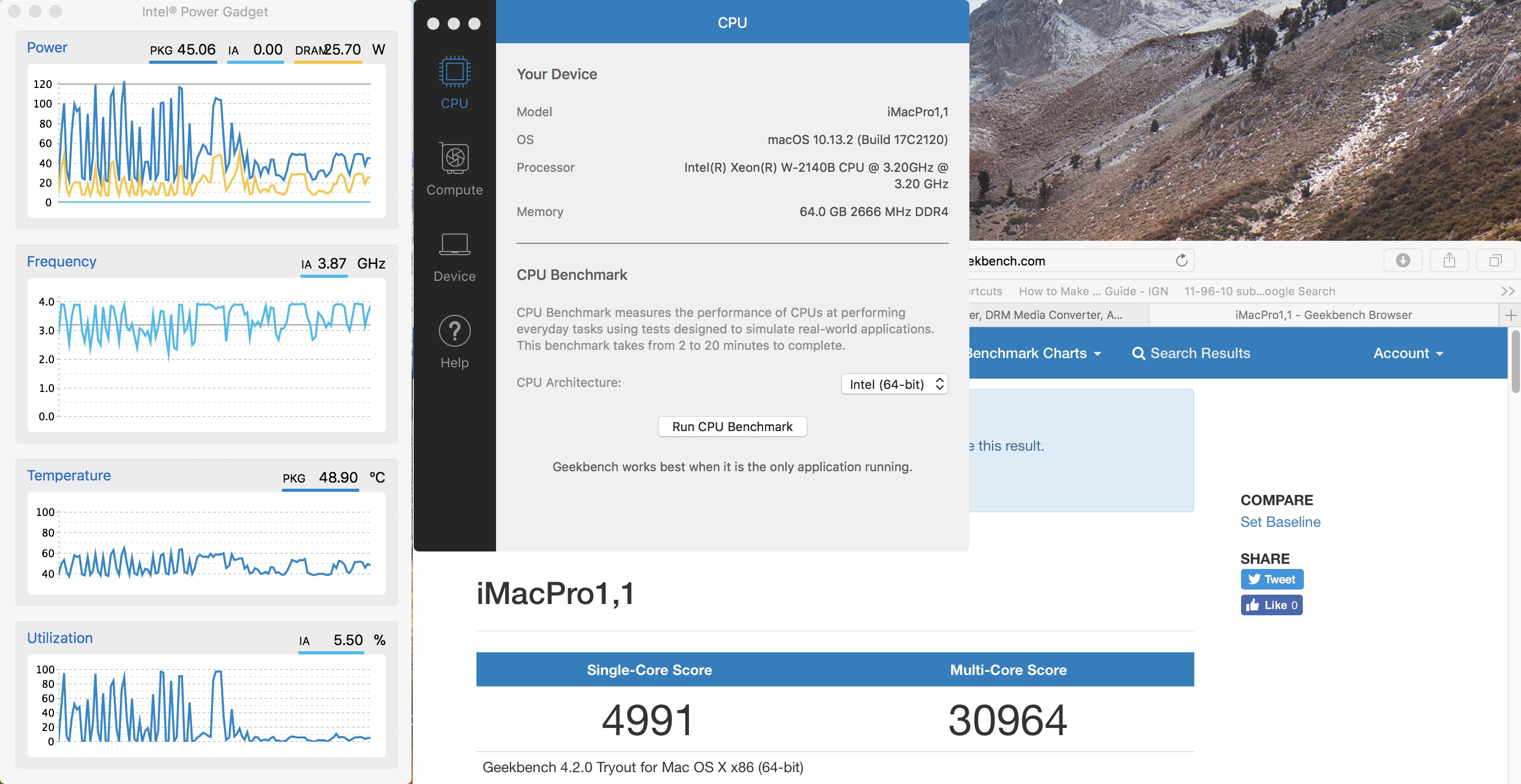Screen dimensions: 1521x784
Task: Click the Temperature section title in Power Gadget
Action: click(x=68, y=475)
